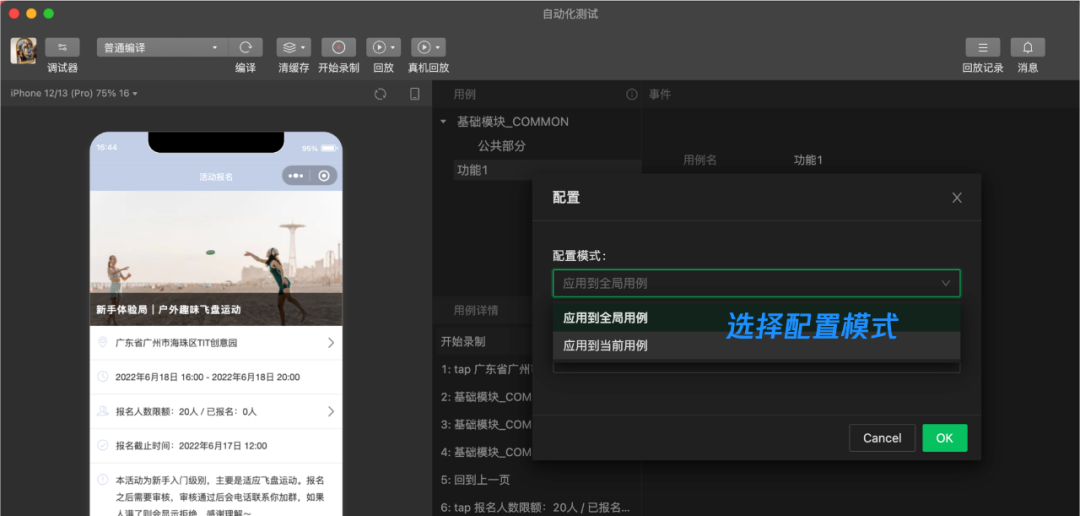Open the 回放记录 playback records list icon
Screen dimensions: 1080x516
[x=983, y=47]
